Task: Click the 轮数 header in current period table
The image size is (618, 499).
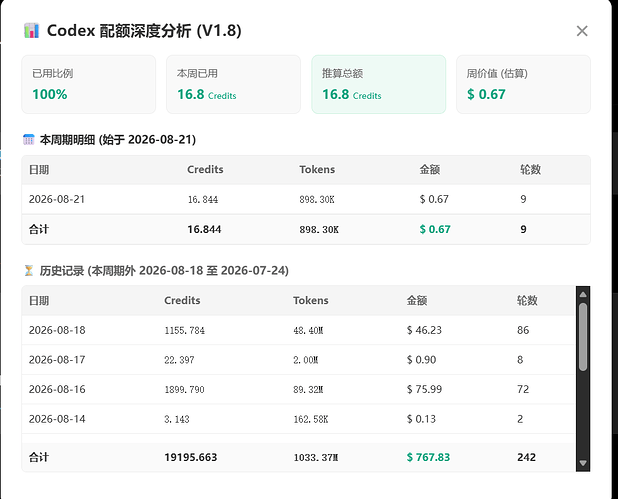Action: coord(530,169)
